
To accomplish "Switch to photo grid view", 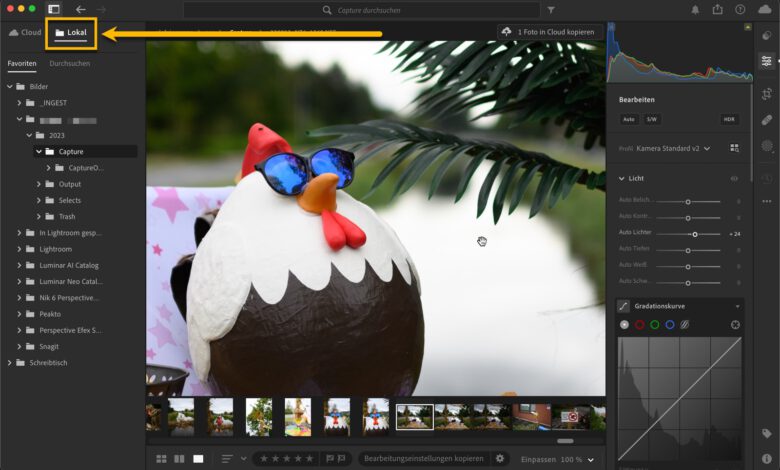I will (161, 458).
